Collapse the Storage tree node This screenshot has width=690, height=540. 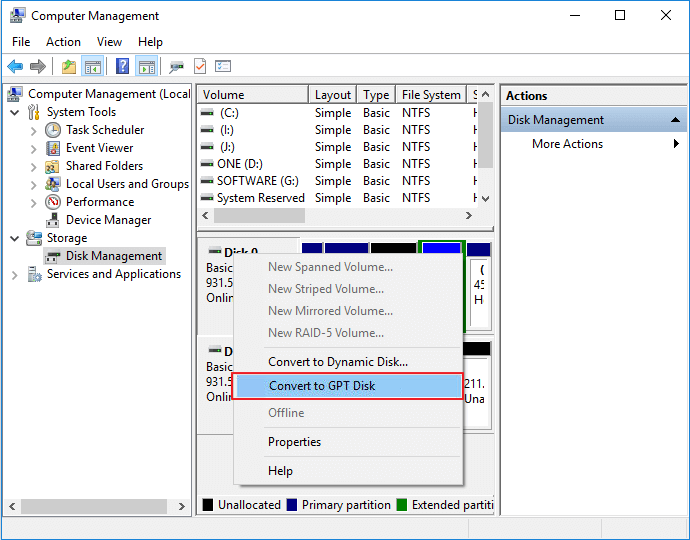15,238
